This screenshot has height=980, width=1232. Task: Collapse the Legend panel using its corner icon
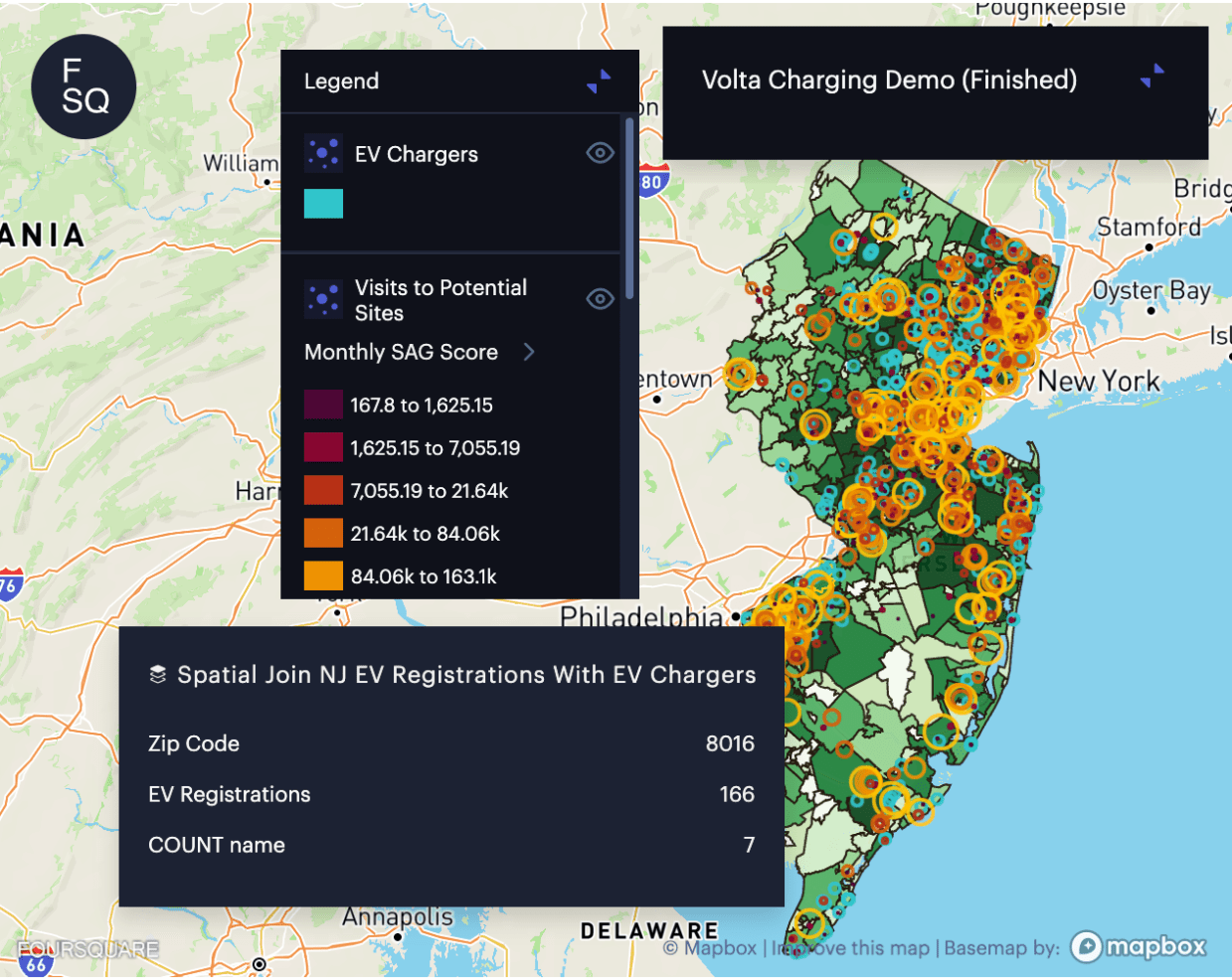599,82
